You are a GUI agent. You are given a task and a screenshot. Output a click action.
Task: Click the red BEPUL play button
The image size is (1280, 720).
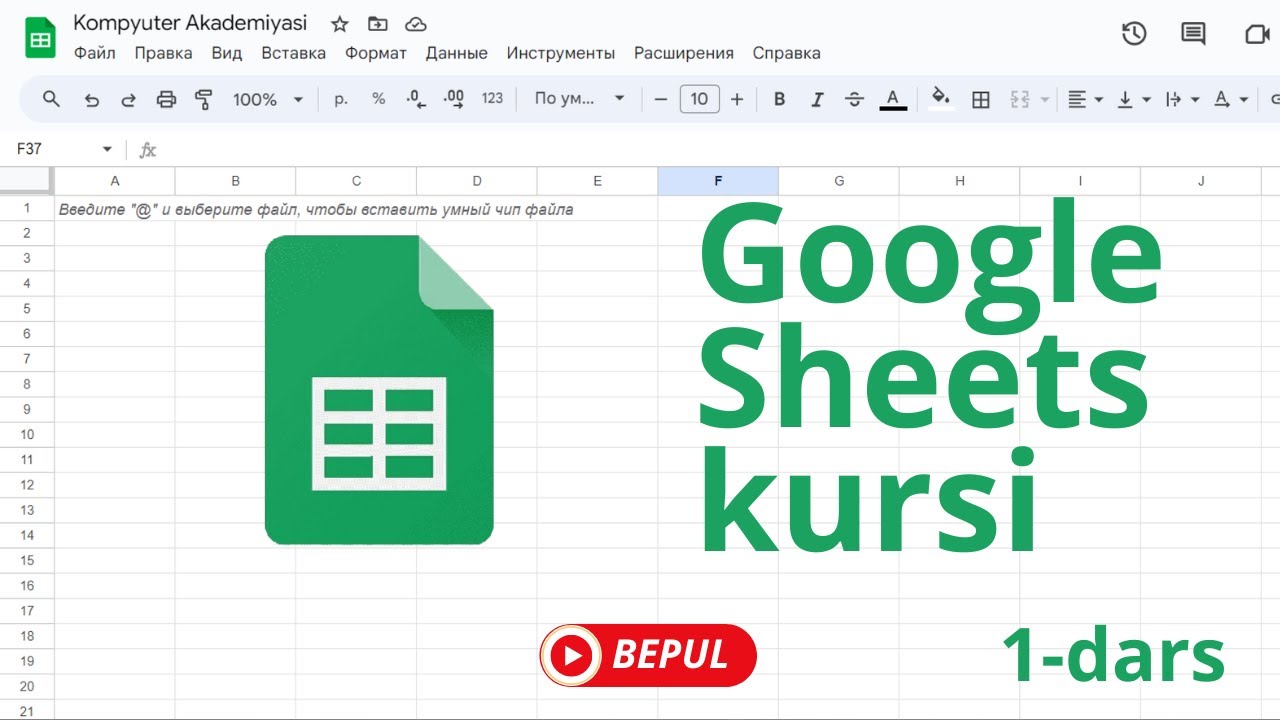point(648,655)
